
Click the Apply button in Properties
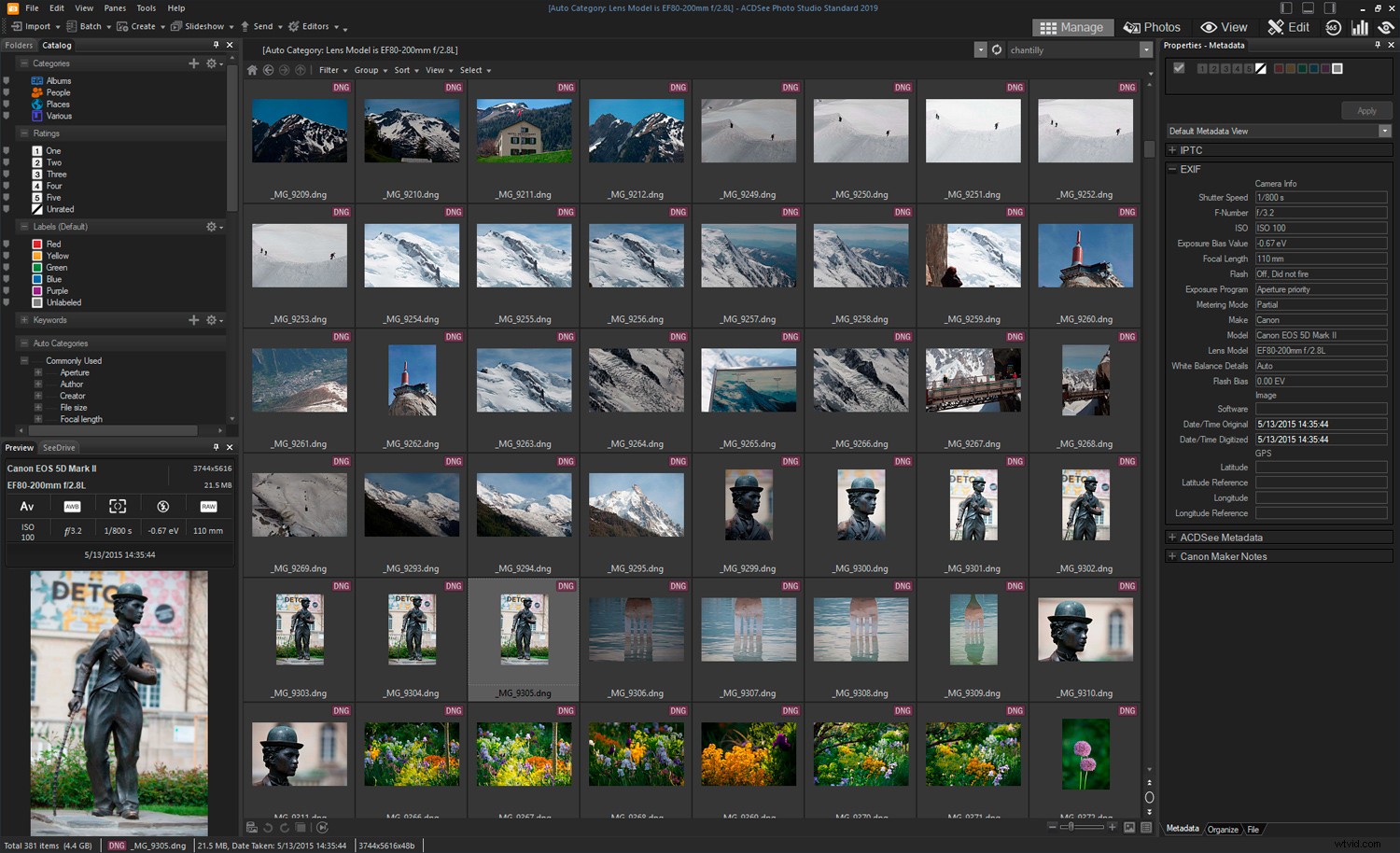click(1366, 110)
